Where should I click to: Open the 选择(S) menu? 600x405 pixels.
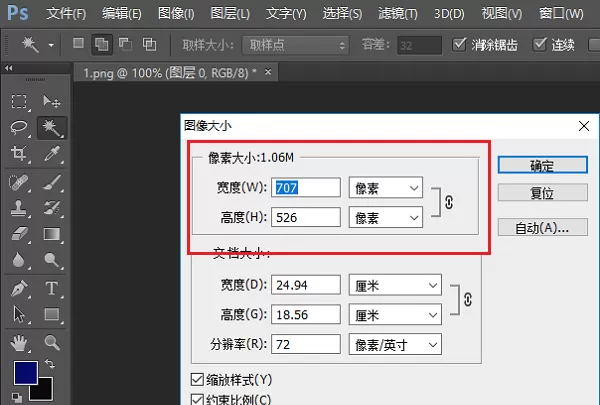point(342,14)
